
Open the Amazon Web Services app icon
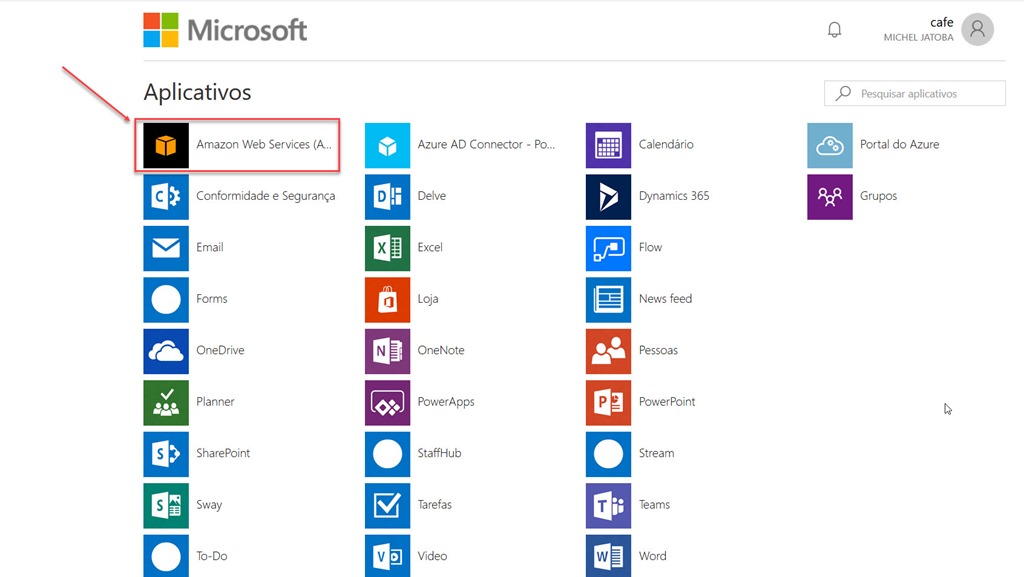tap(166, 145)
